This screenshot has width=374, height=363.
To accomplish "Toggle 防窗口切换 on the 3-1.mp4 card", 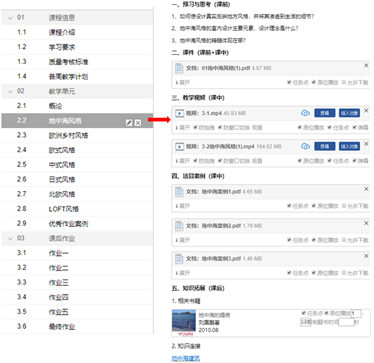I will [x=220, y=127].
